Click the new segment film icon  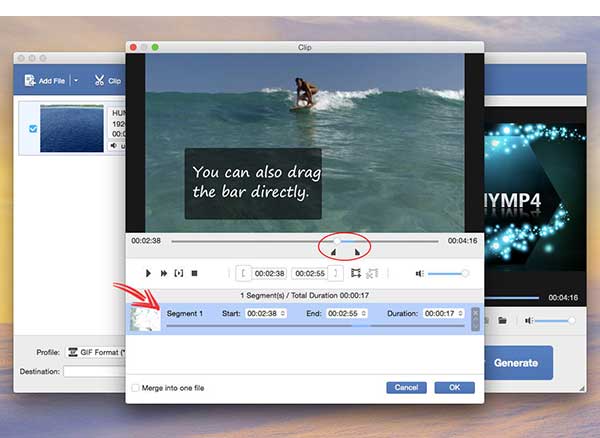(356, 273)
